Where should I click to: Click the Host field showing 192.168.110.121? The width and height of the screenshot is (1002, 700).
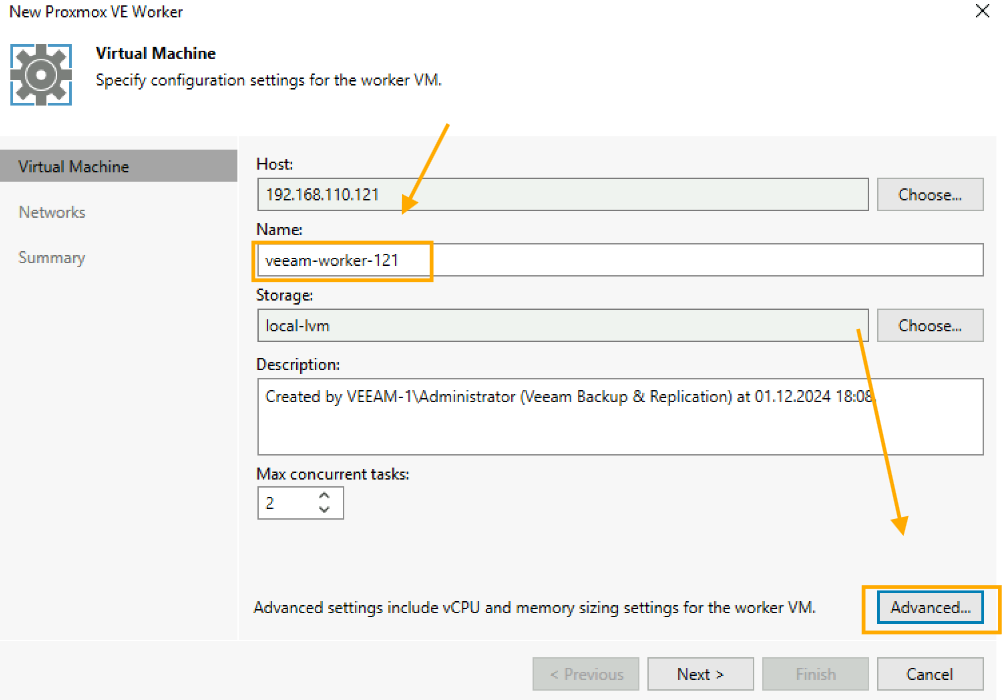click(562, 195)
